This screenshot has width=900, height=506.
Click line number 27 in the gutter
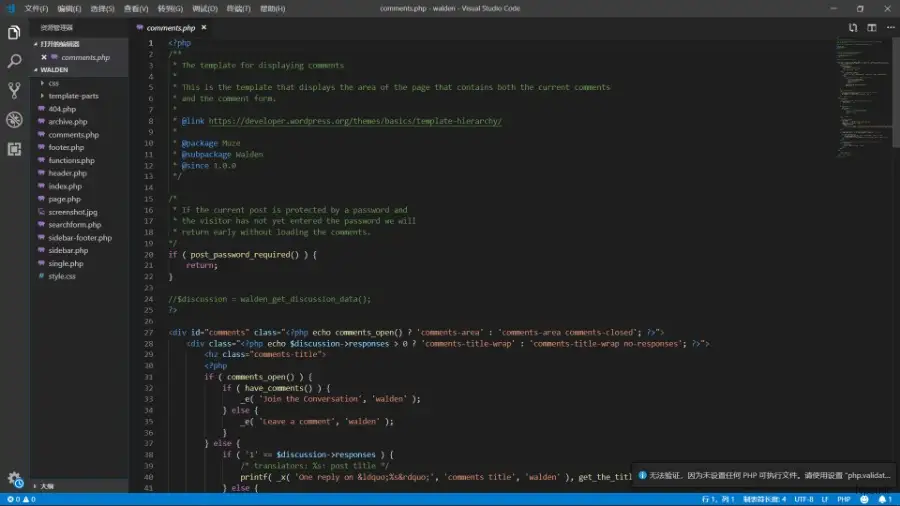coord(149,333)
